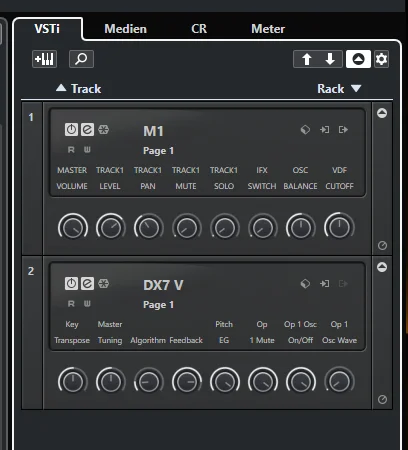408x450 pixels.
Task: Open the M1 instrument editor (e button)
Action: click(87, 129)
